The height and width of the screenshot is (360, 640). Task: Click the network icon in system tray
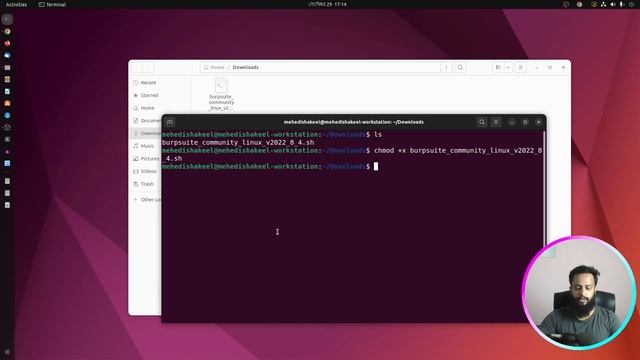tap(603, 4)
